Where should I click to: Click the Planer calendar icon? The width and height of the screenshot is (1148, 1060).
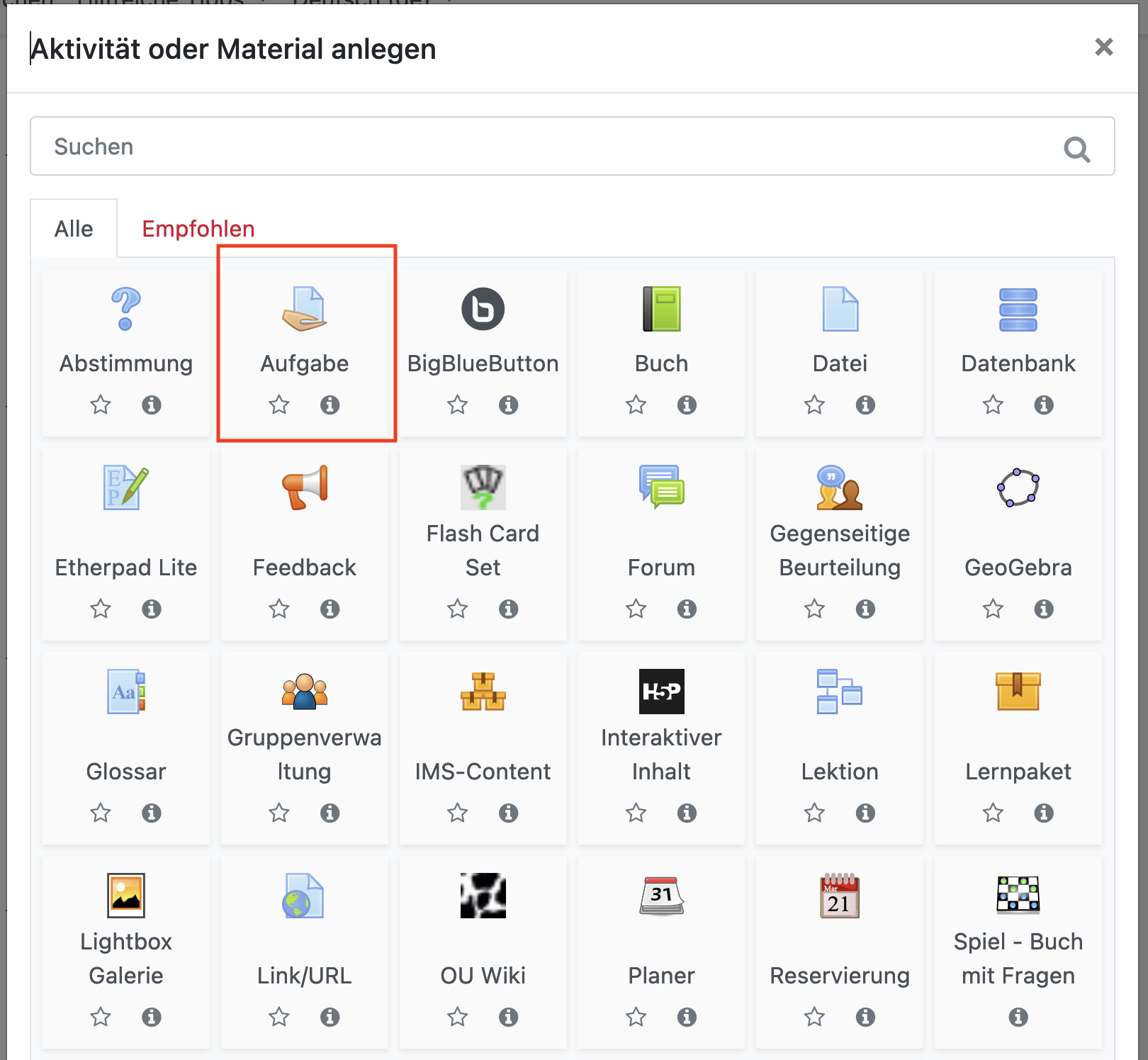coord(661,896)
